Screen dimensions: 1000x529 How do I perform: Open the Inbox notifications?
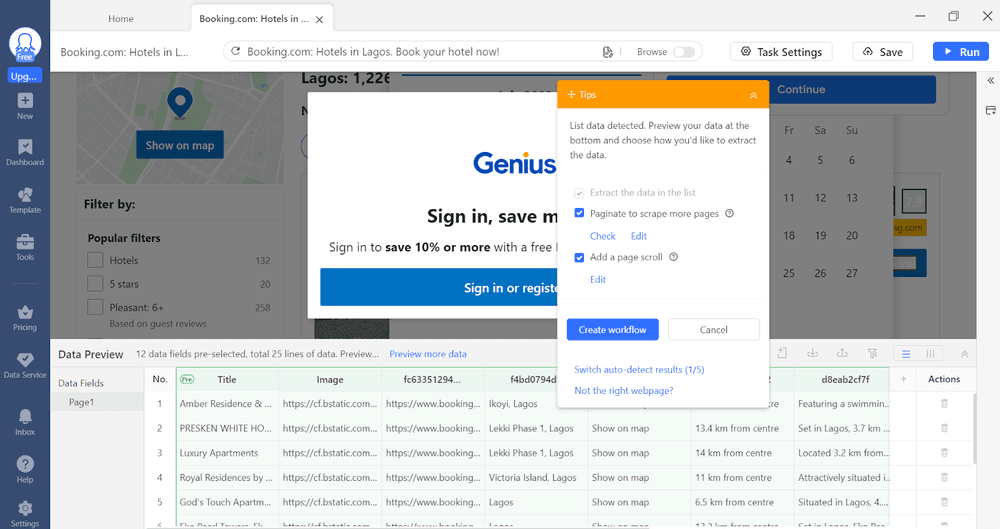[25, 422]
